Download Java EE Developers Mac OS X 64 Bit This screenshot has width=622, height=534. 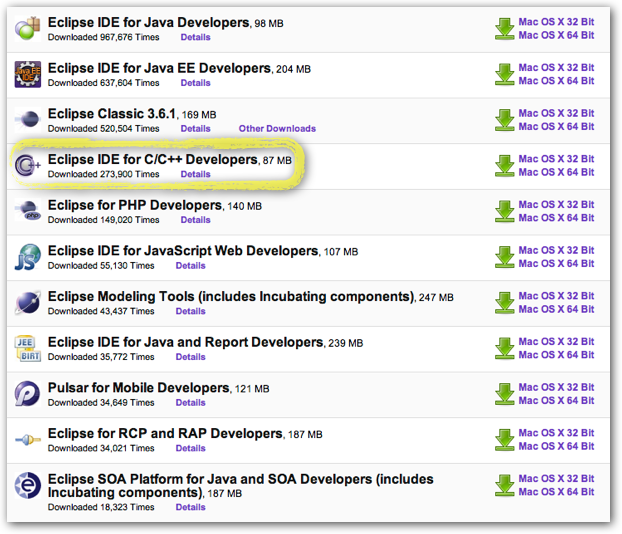tap(556, 81)
